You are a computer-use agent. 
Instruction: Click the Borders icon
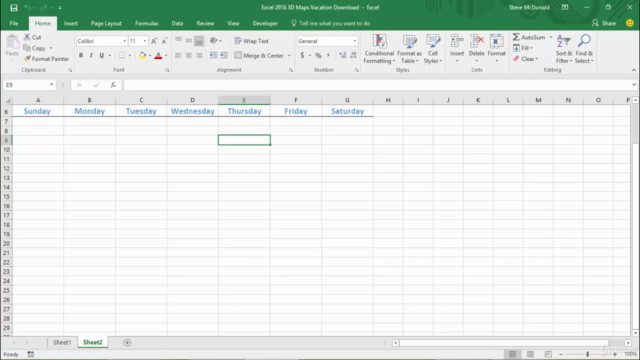(x=122, y=55)
